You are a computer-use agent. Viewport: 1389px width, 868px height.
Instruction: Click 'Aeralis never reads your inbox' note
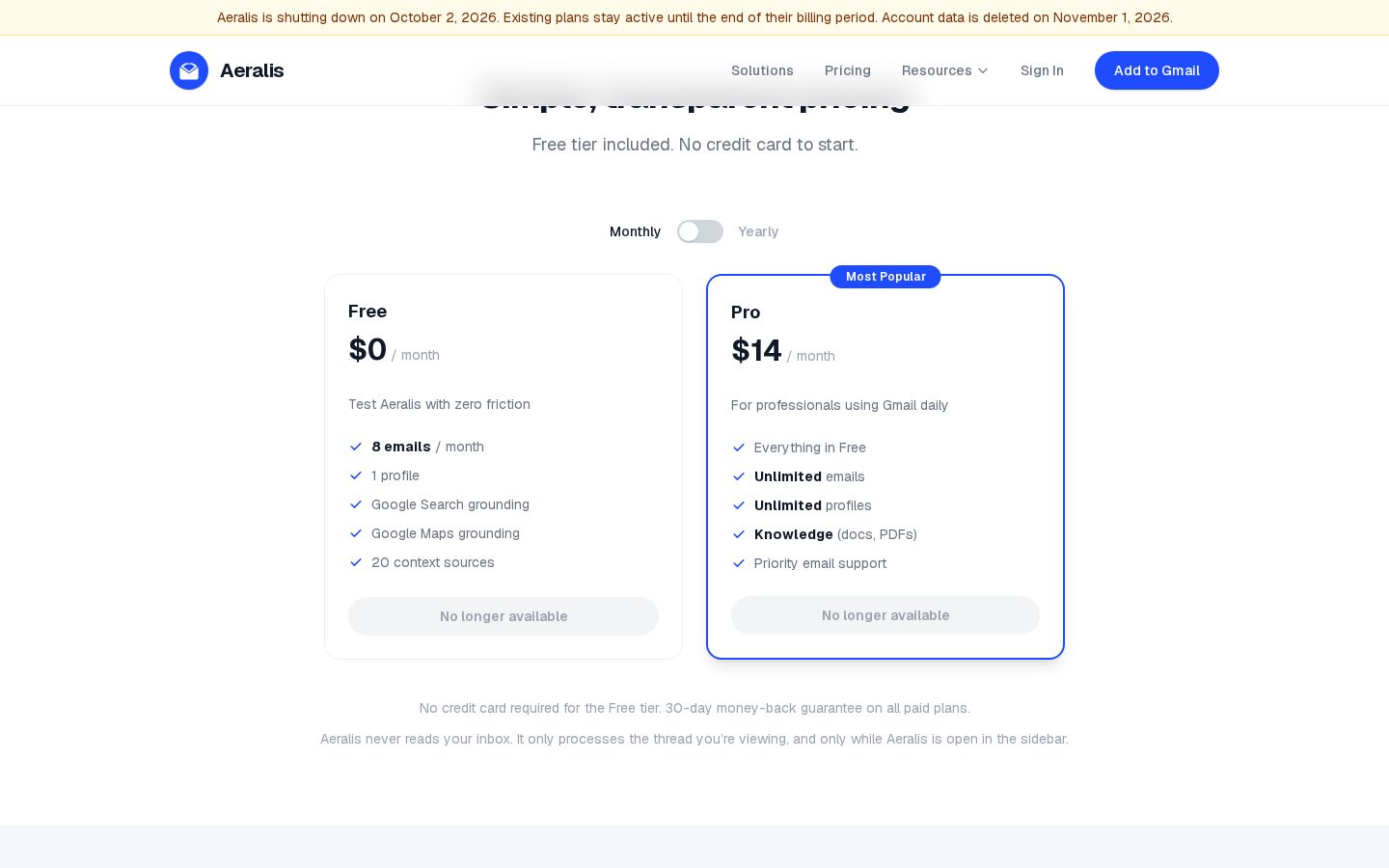click(694, 739)
